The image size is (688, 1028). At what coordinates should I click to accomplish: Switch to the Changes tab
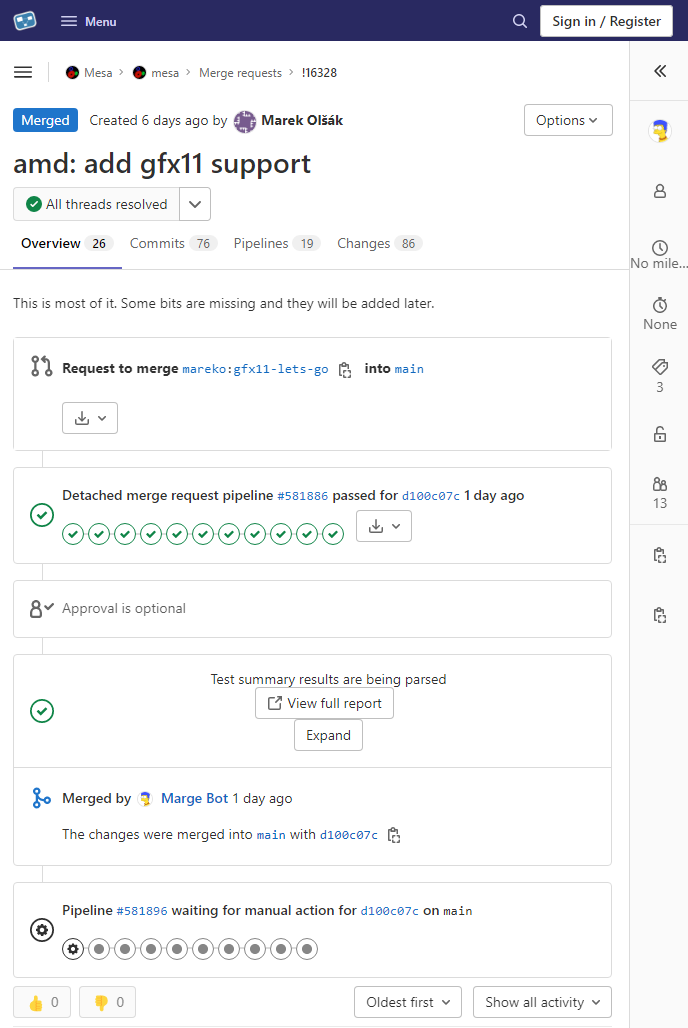pyautogui.click(x=379, y=243)
